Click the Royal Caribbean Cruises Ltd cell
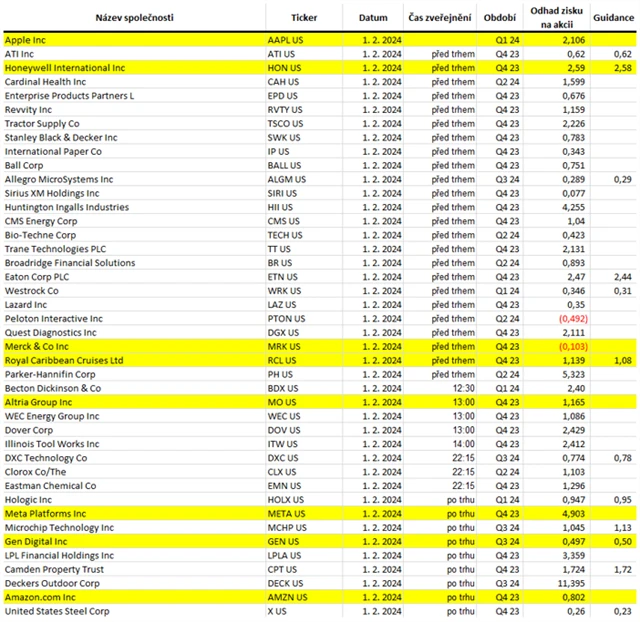 click(64, 358)
